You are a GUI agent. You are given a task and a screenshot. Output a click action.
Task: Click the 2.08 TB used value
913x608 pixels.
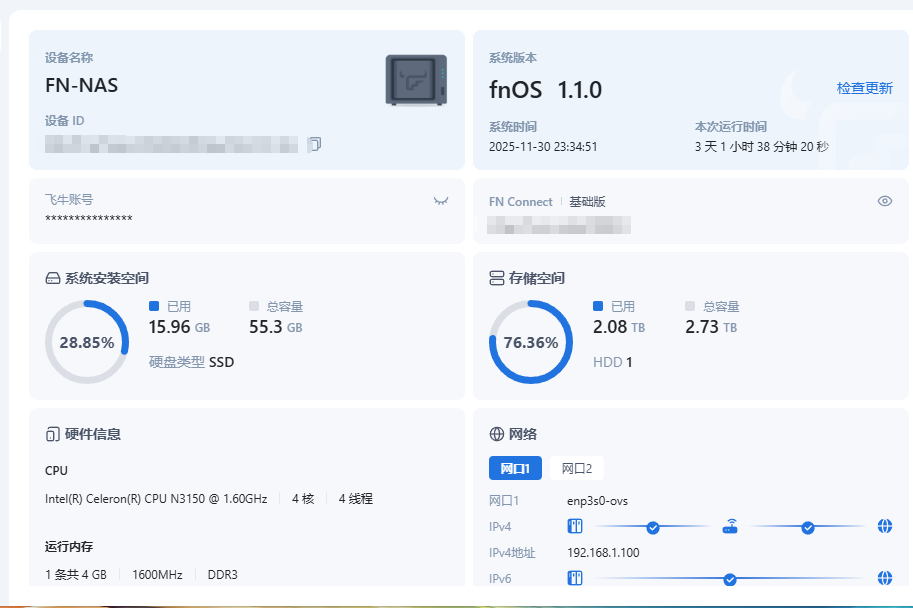[x=619, y=327]
